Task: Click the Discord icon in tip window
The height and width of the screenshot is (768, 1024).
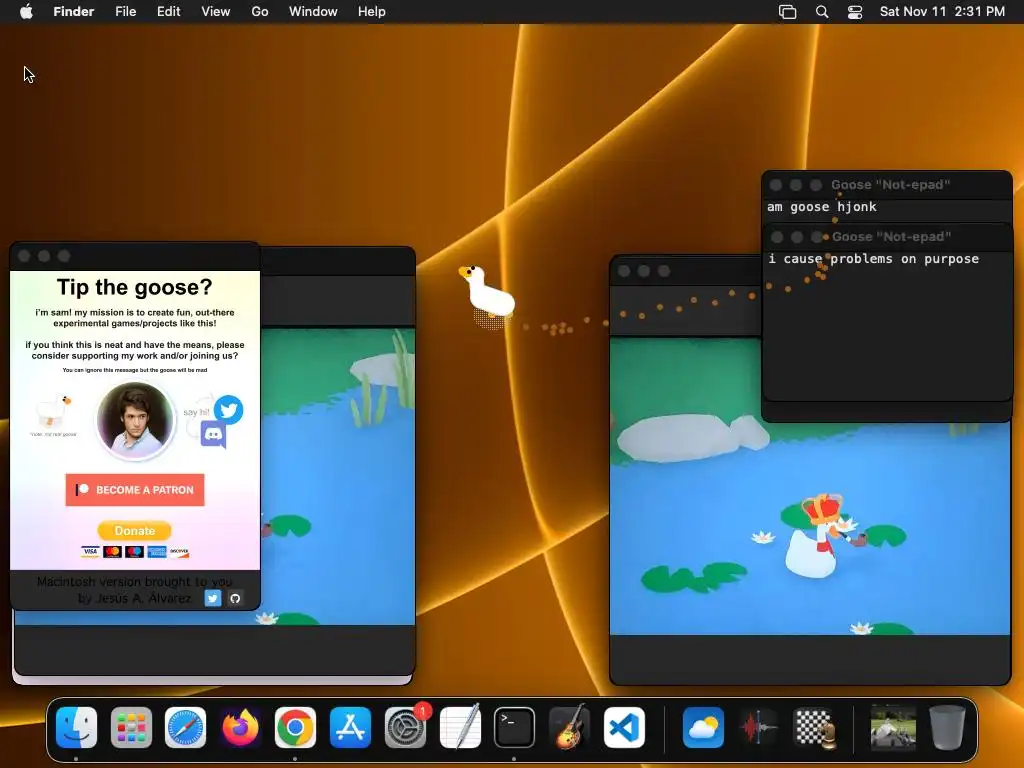Action: (x=213, y=434)
